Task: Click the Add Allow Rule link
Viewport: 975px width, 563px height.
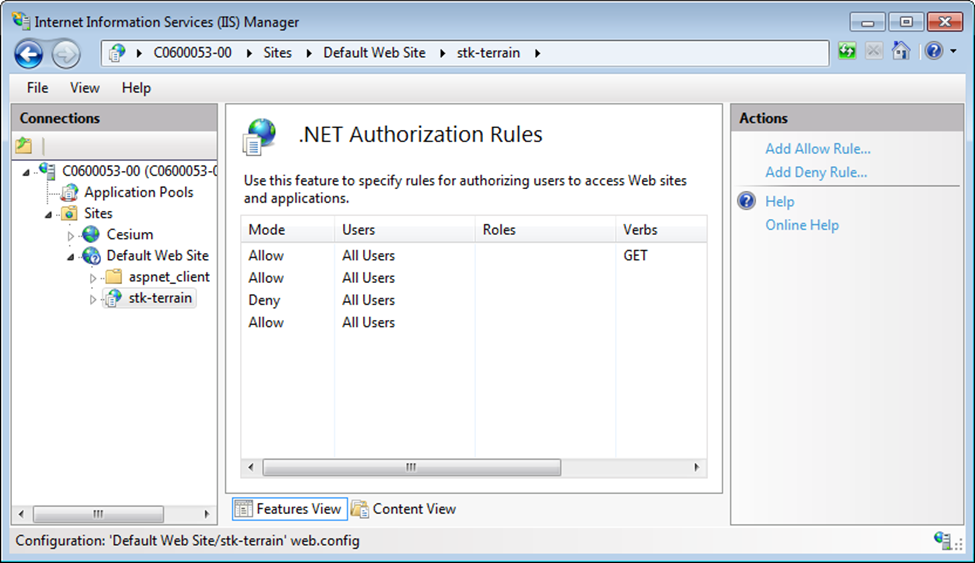Action: [x=818, y=149]
